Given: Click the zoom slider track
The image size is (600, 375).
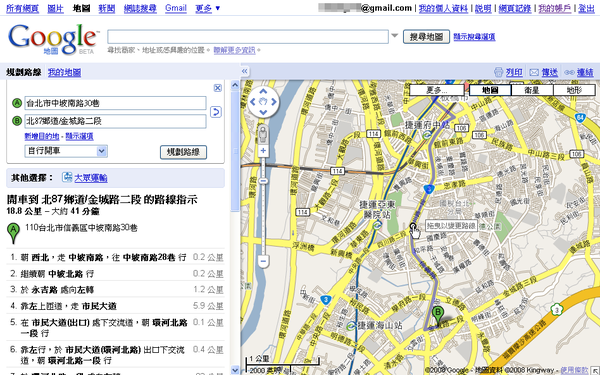Looking at the screenshot, I should pos(263,207).
